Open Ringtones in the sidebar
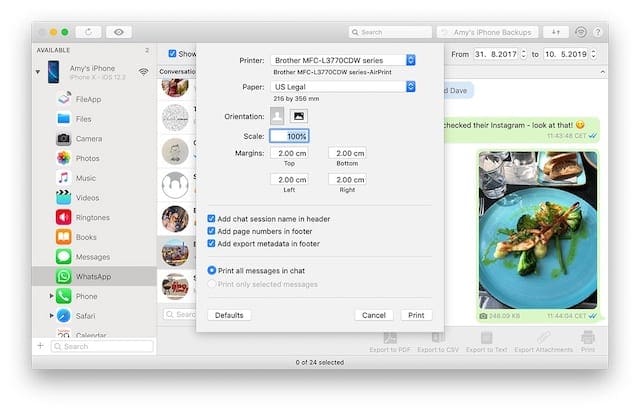The image size is (640, 411). coord(93,218)
